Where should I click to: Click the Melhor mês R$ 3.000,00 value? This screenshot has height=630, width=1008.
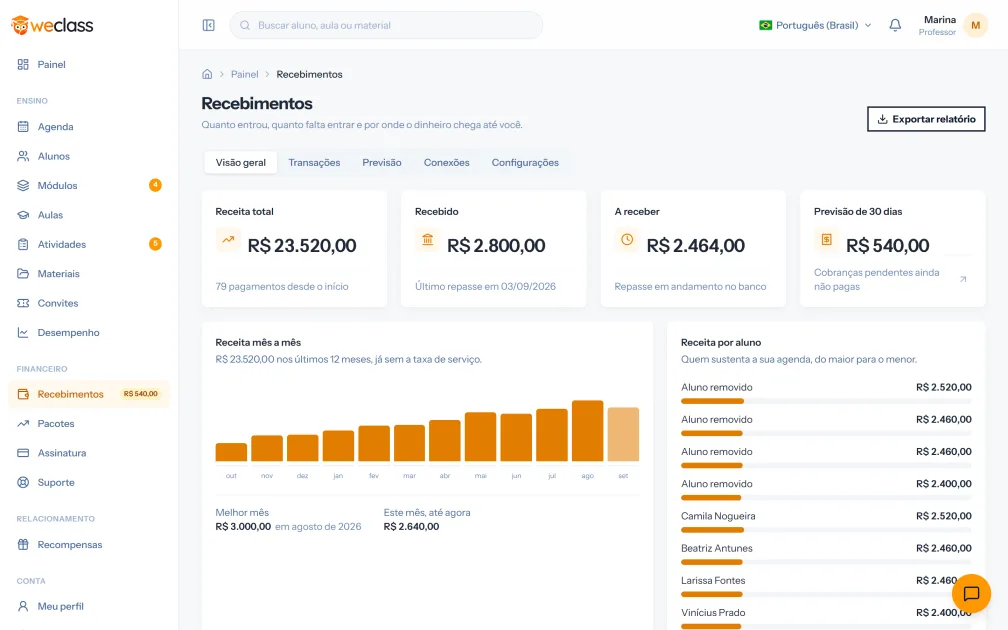click(243, 526)
